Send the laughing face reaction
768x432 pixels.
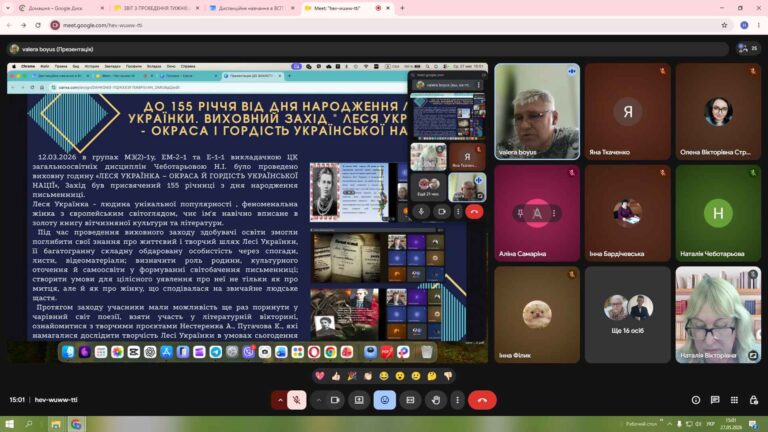pos(384,376)
